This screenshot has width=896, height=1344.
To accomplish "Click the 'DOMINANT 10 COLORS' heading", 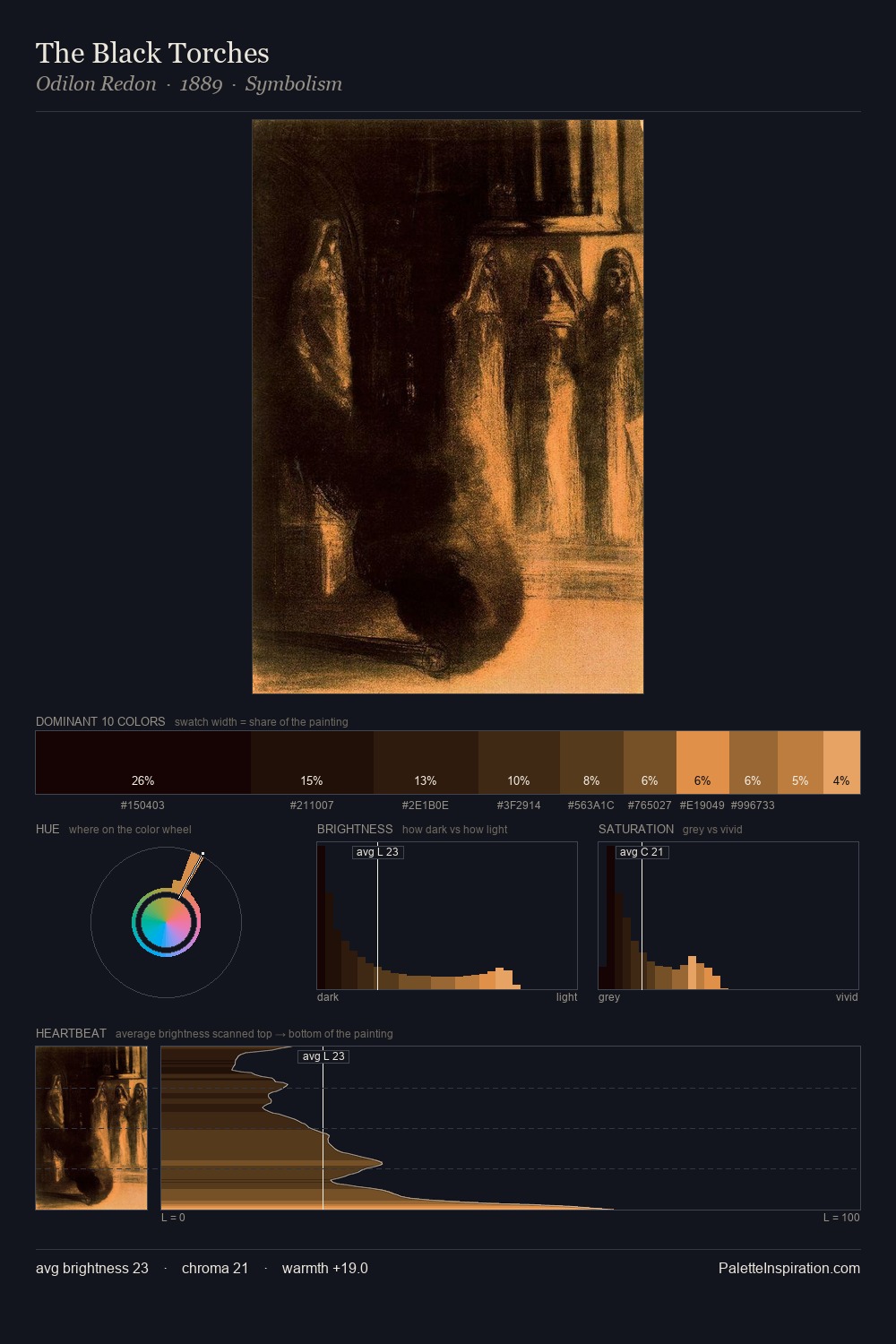I will point(100,721).
